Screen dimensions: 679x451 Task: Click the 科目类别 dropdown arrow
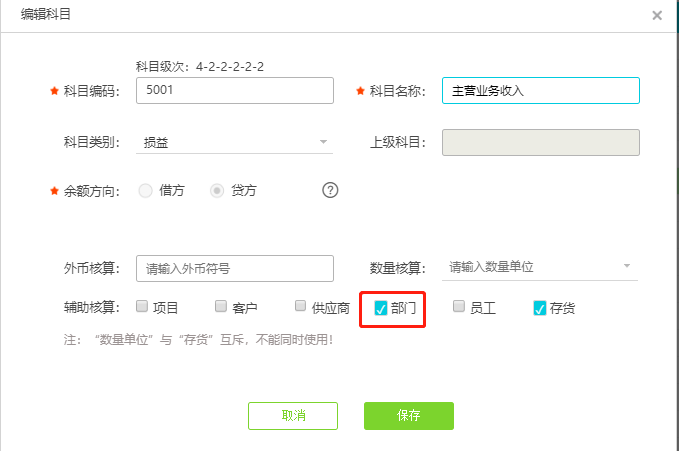(x=323, y=142)
